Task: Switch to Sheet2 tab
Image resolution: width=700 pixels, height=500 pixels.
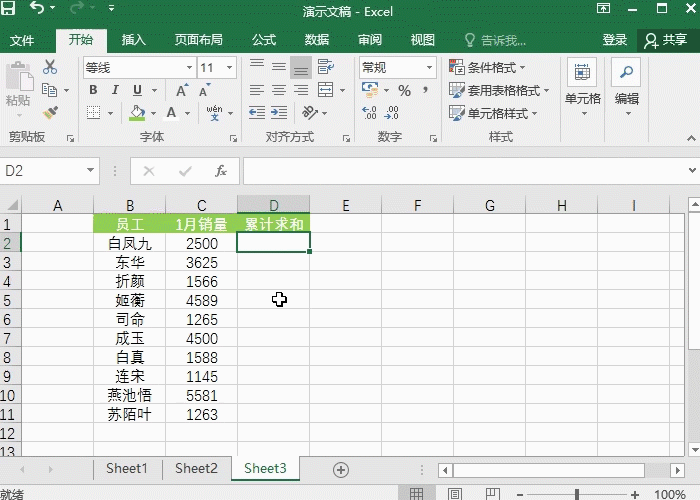Action: tap(196, 468)
